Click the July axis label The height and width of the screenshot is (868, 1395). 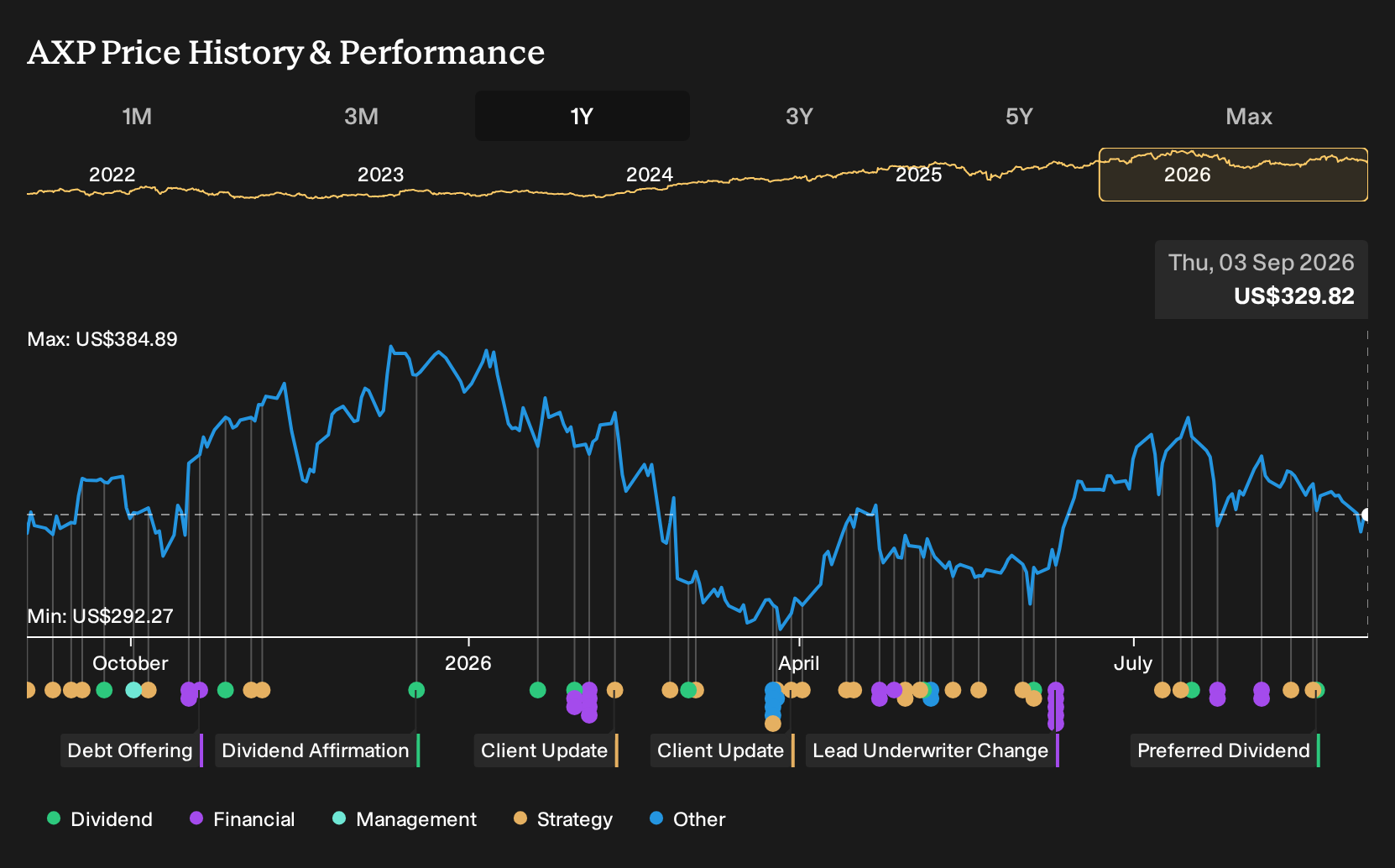click(x=1132, y=663)
